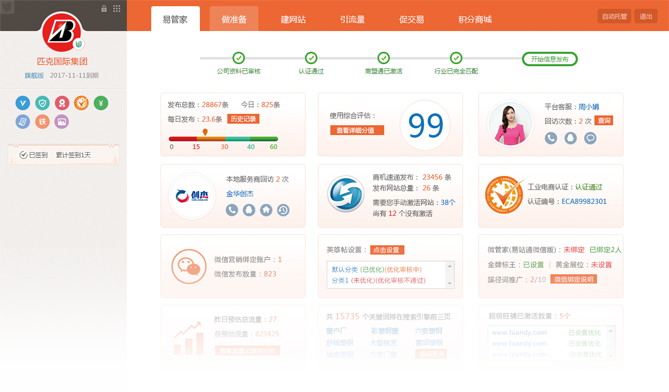Toggle the 自动托管 switch button

click(614, 16)
